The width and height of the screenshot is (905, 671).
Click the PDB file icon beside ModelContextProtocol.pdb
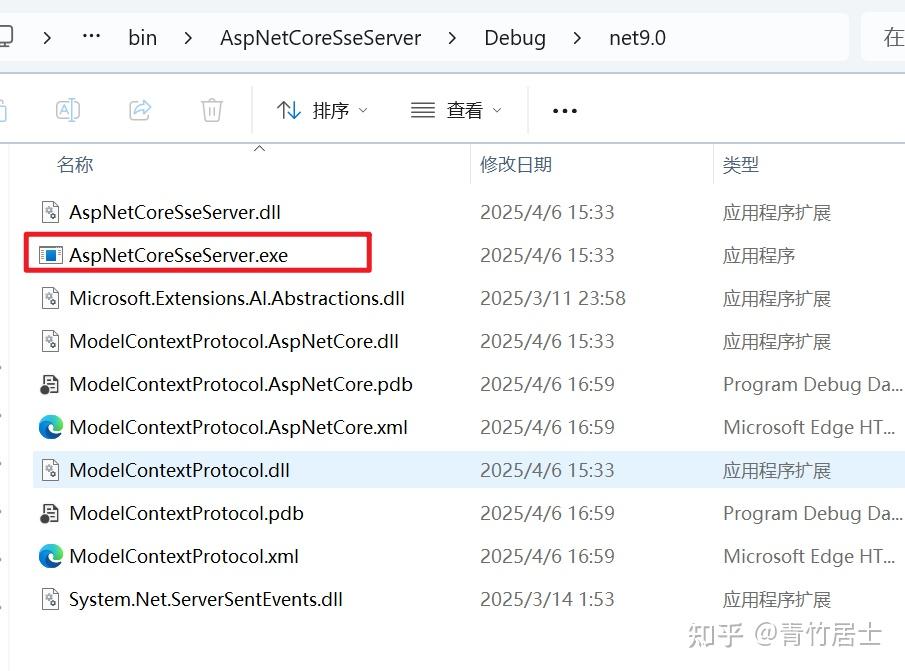pos(51,513)
